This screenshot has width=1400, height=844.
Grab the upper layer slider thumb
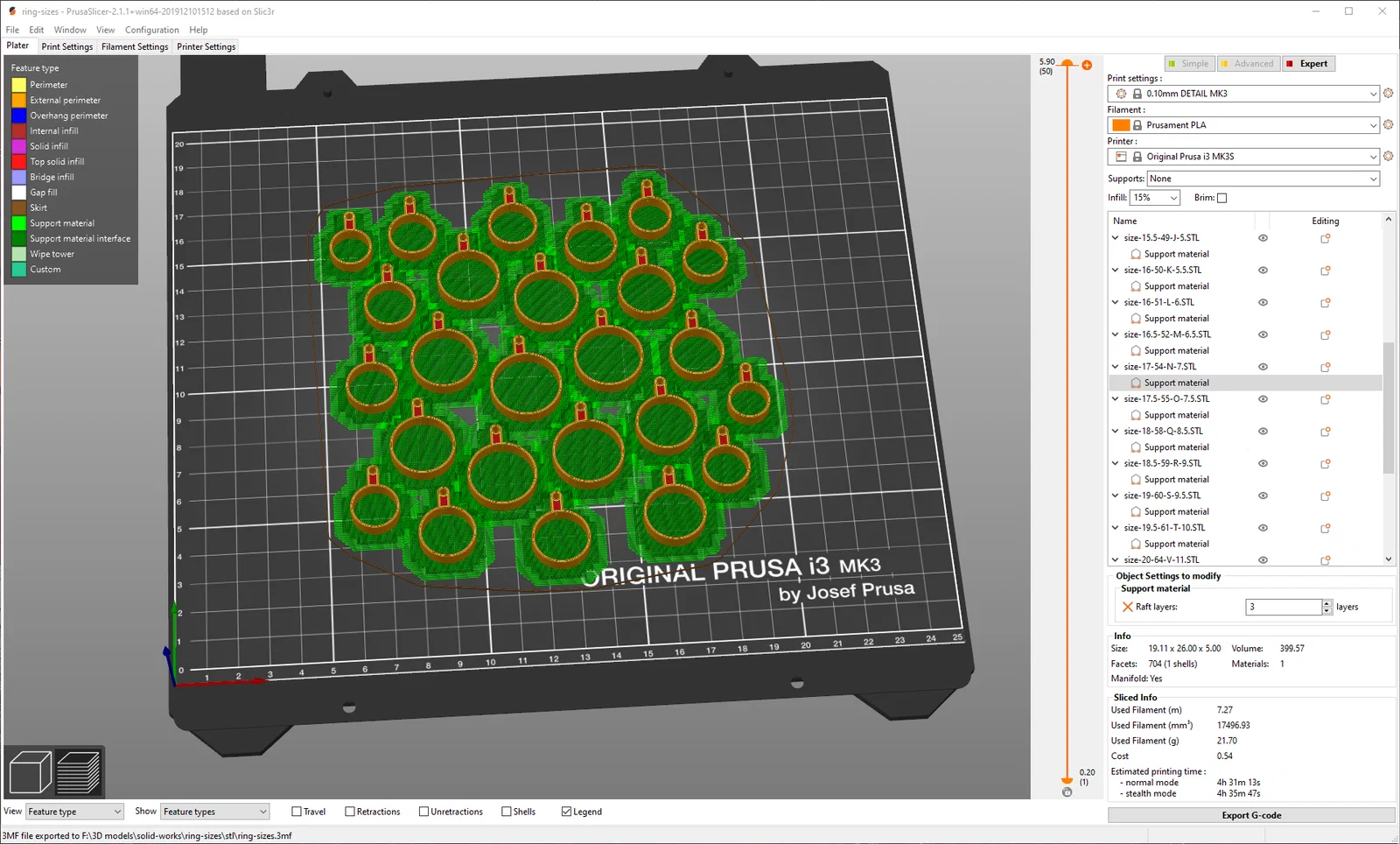point(1067,63)
